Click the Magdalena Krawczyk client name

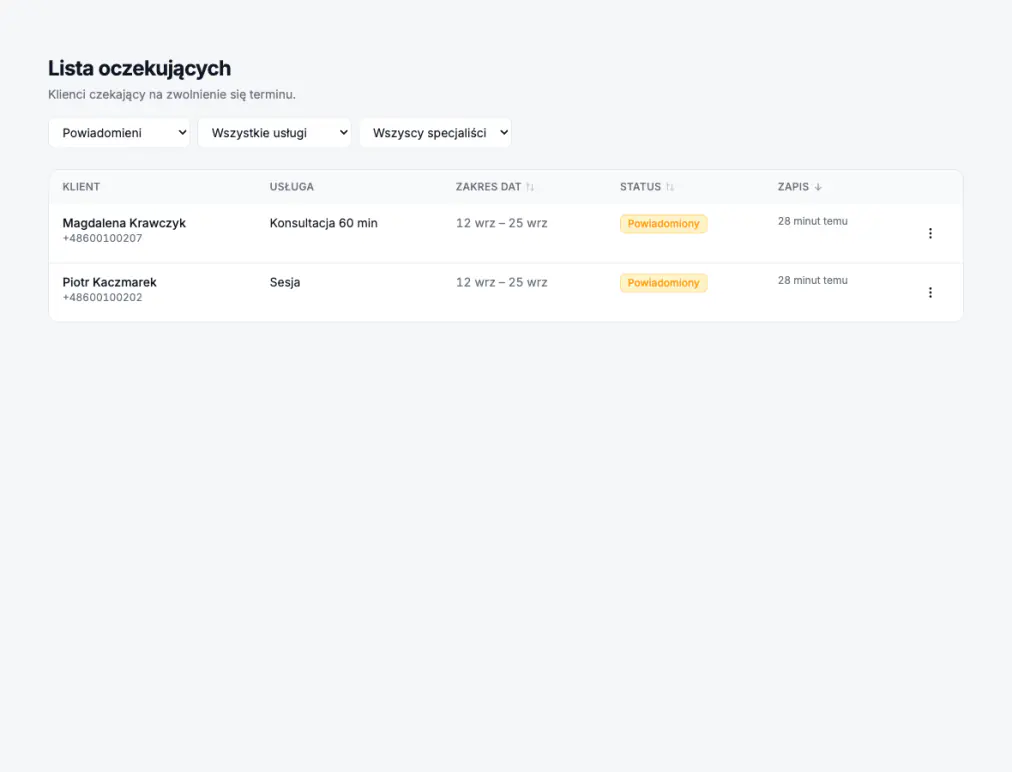click(124, 223)
